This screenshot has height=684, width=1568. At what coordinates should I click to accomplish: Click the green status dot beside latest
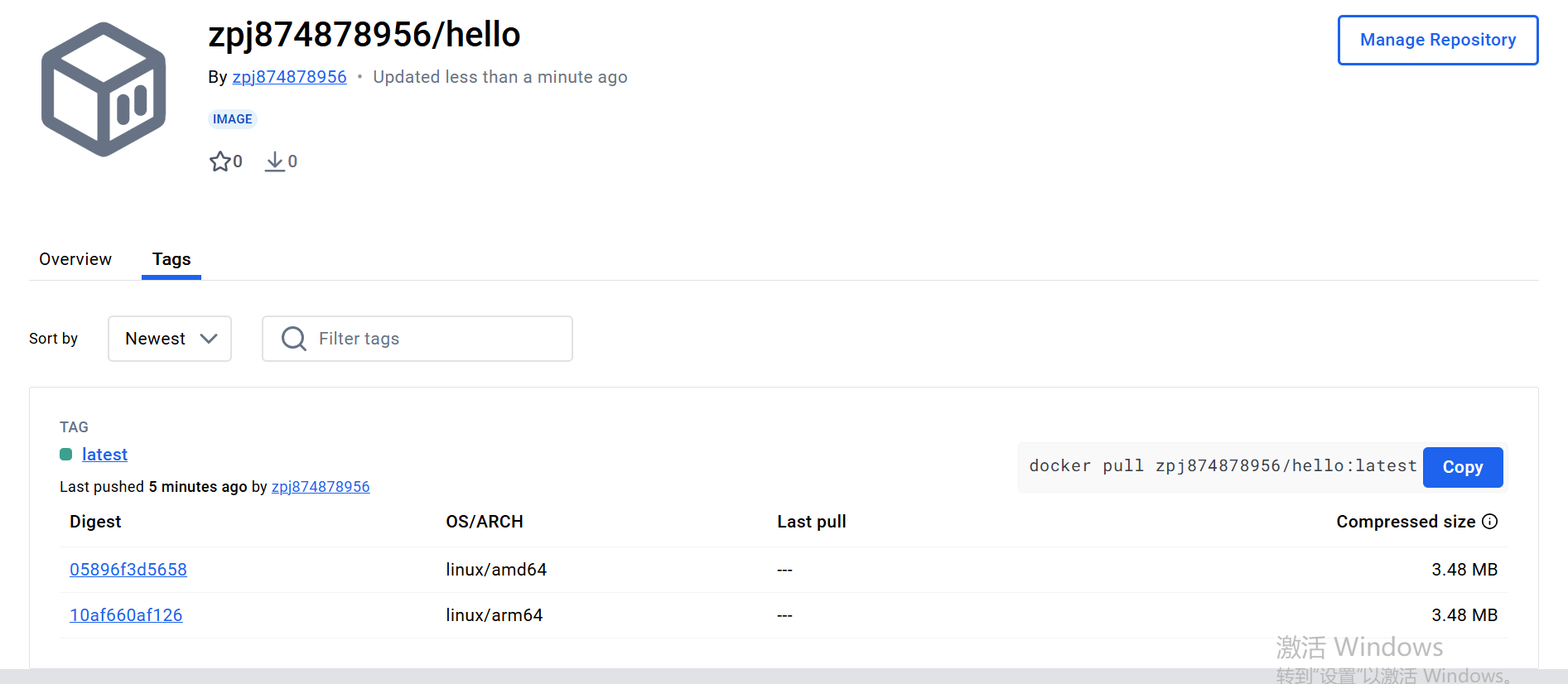[x=66, y=455]
